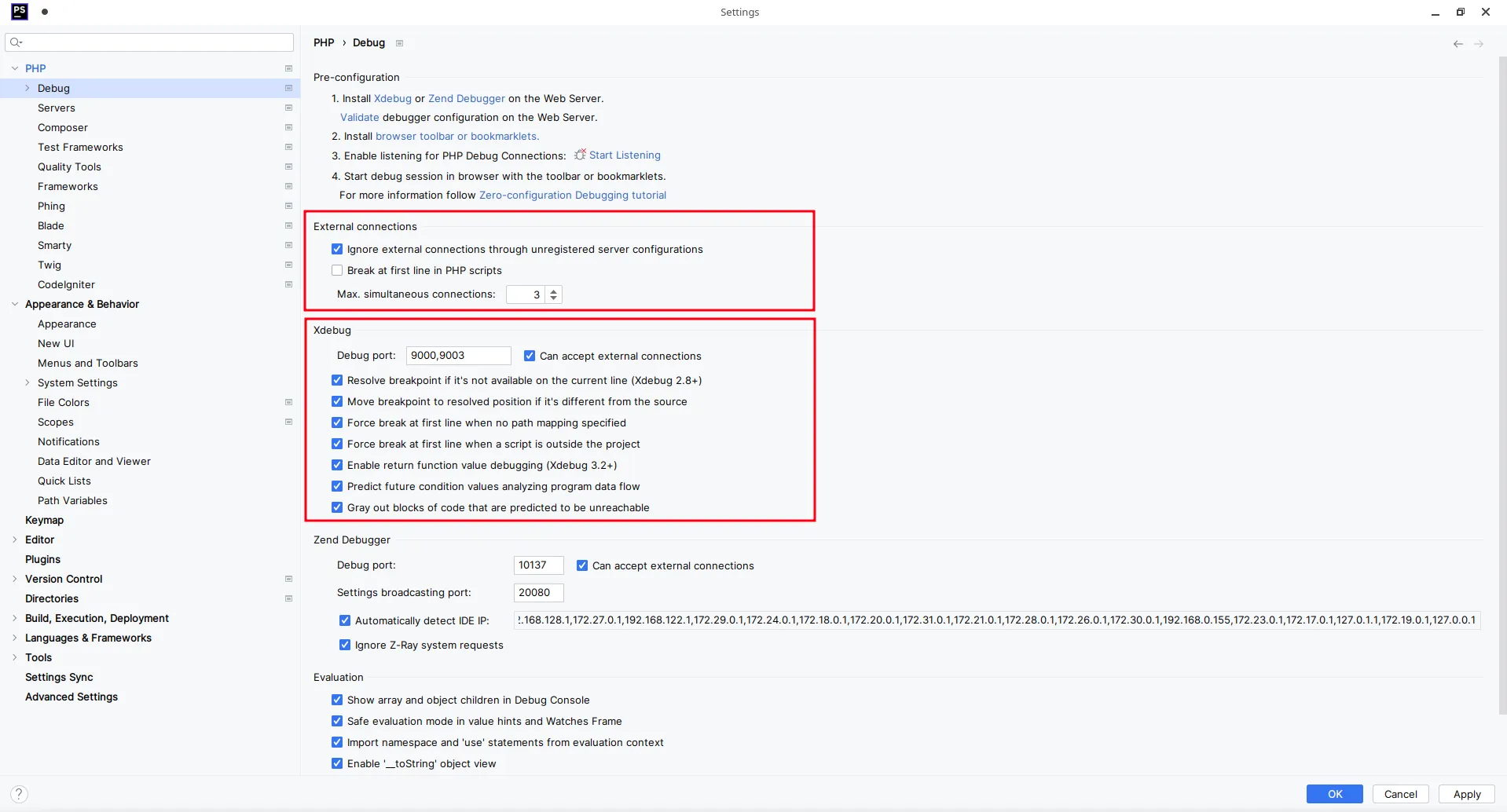Image resolution: width=1507 pixels, height=812 pixels.
Task: Click the Apply button
Action: pyautogui.click(x=1466, y=794)
